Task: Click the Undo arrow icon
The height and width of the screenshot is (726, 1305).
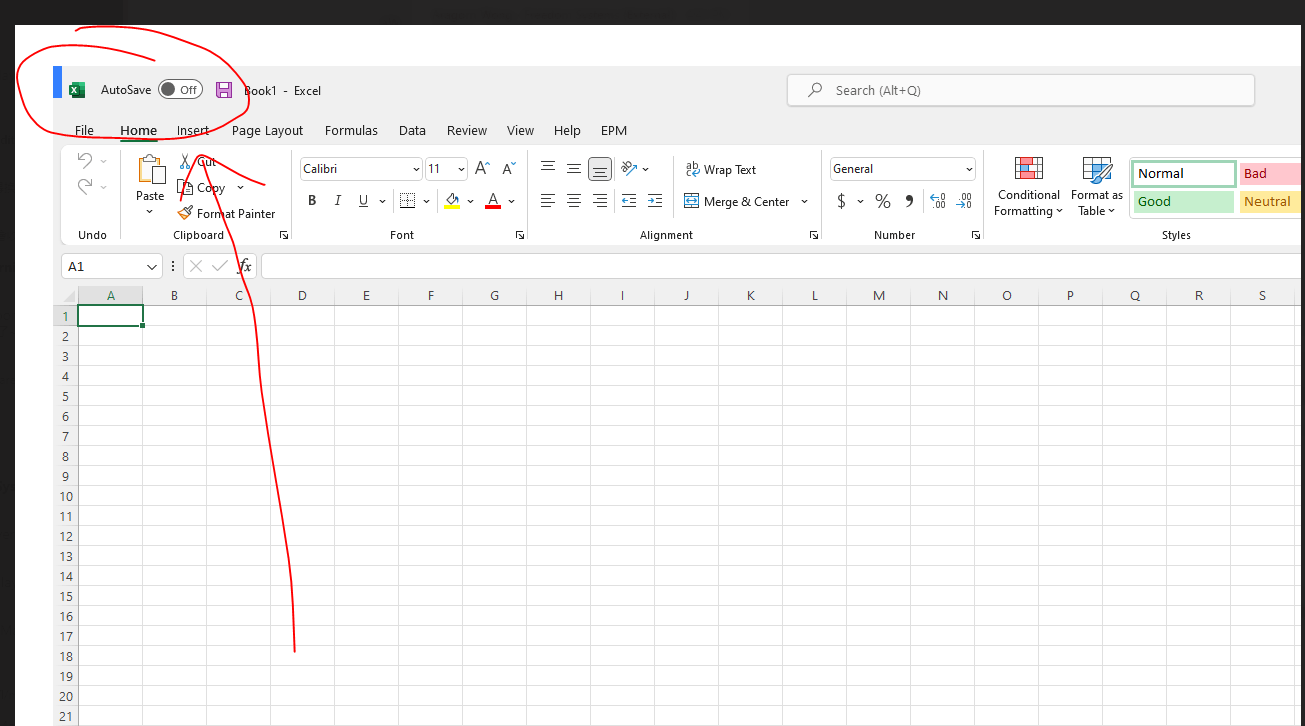Action: pyautogui.click(x=85, y=161)
